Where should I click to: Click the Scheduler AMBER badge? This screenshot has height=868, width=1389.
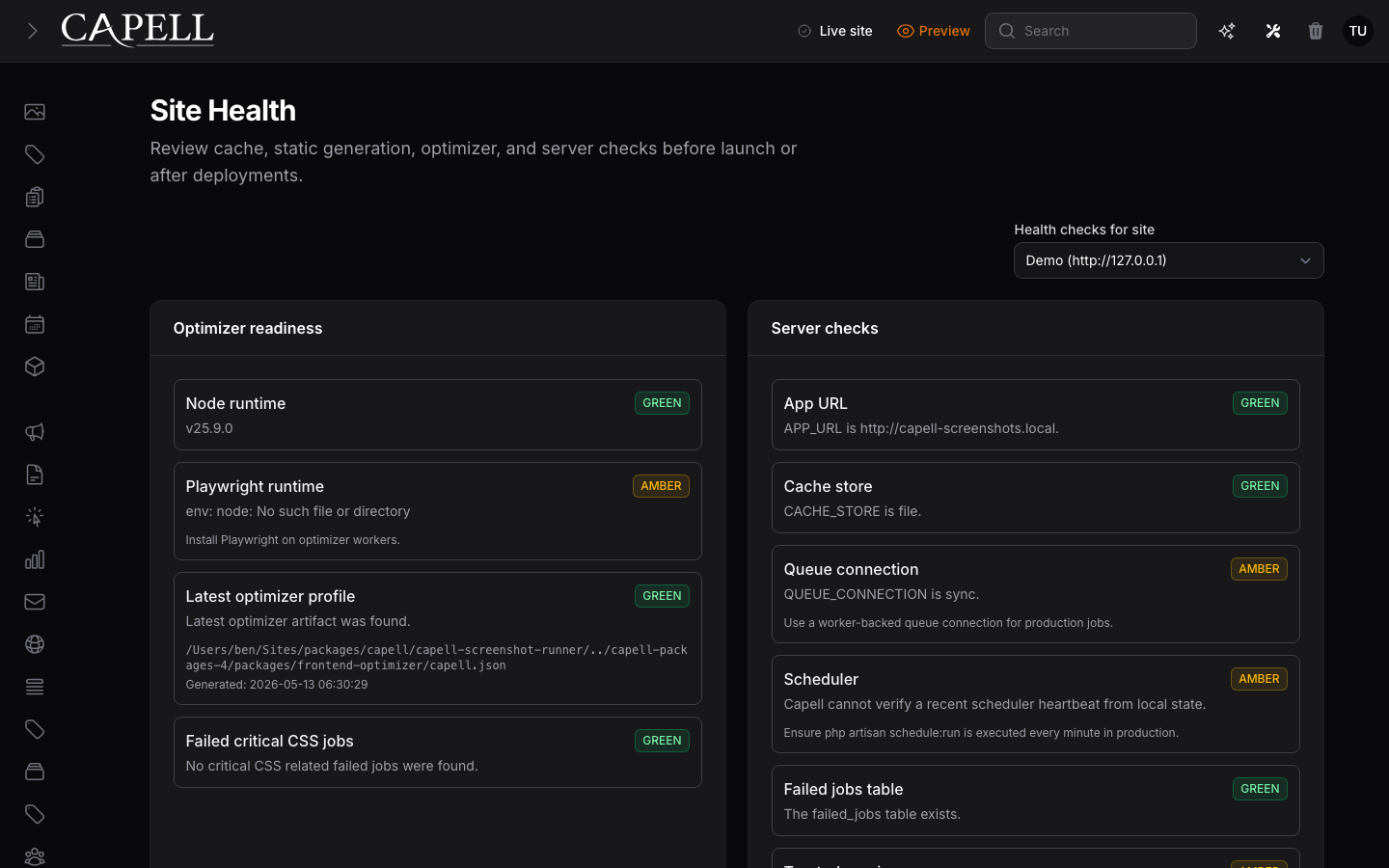[1259, 679]
